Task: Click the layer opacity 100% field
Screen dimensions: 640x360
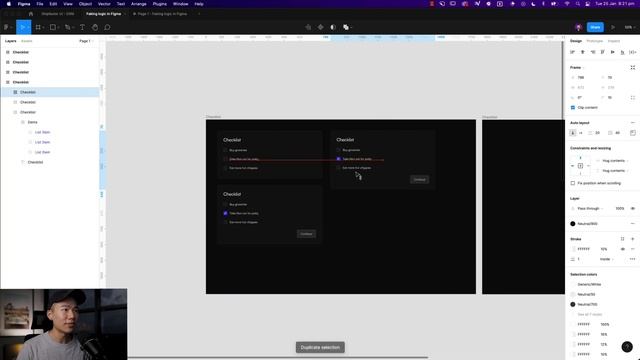Action: 620,209
